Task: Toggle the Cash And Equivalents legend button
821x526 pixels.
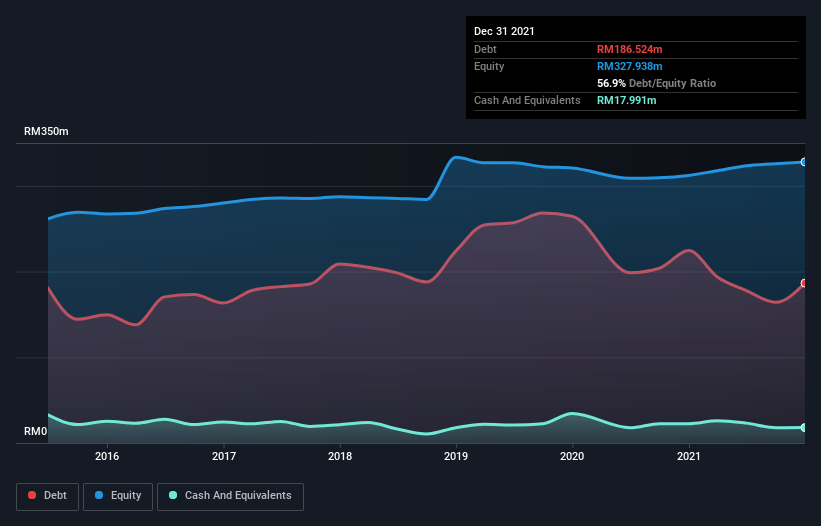Action: click(x=230, y=496)
